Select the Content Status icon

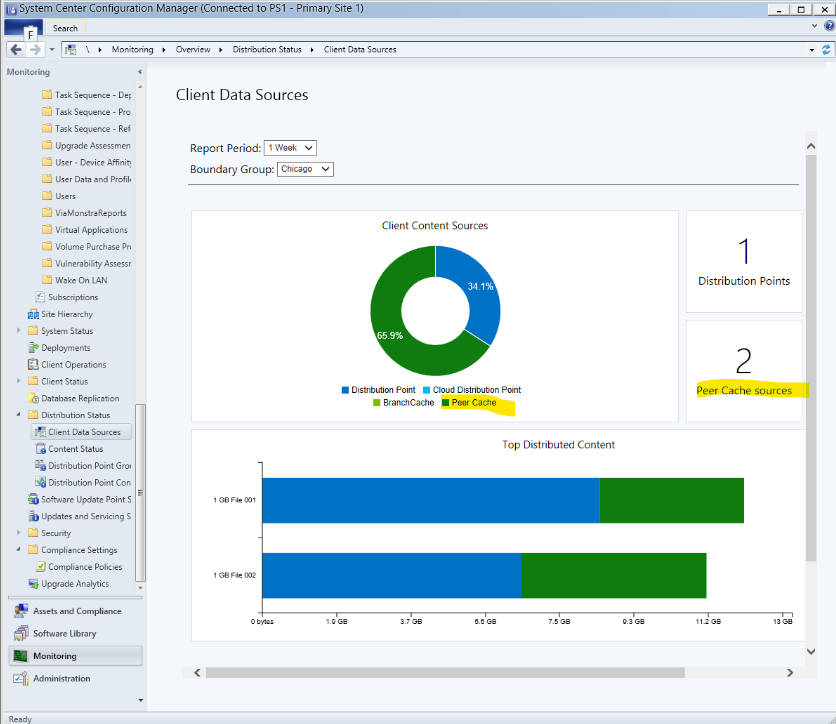tap(40, 449)
